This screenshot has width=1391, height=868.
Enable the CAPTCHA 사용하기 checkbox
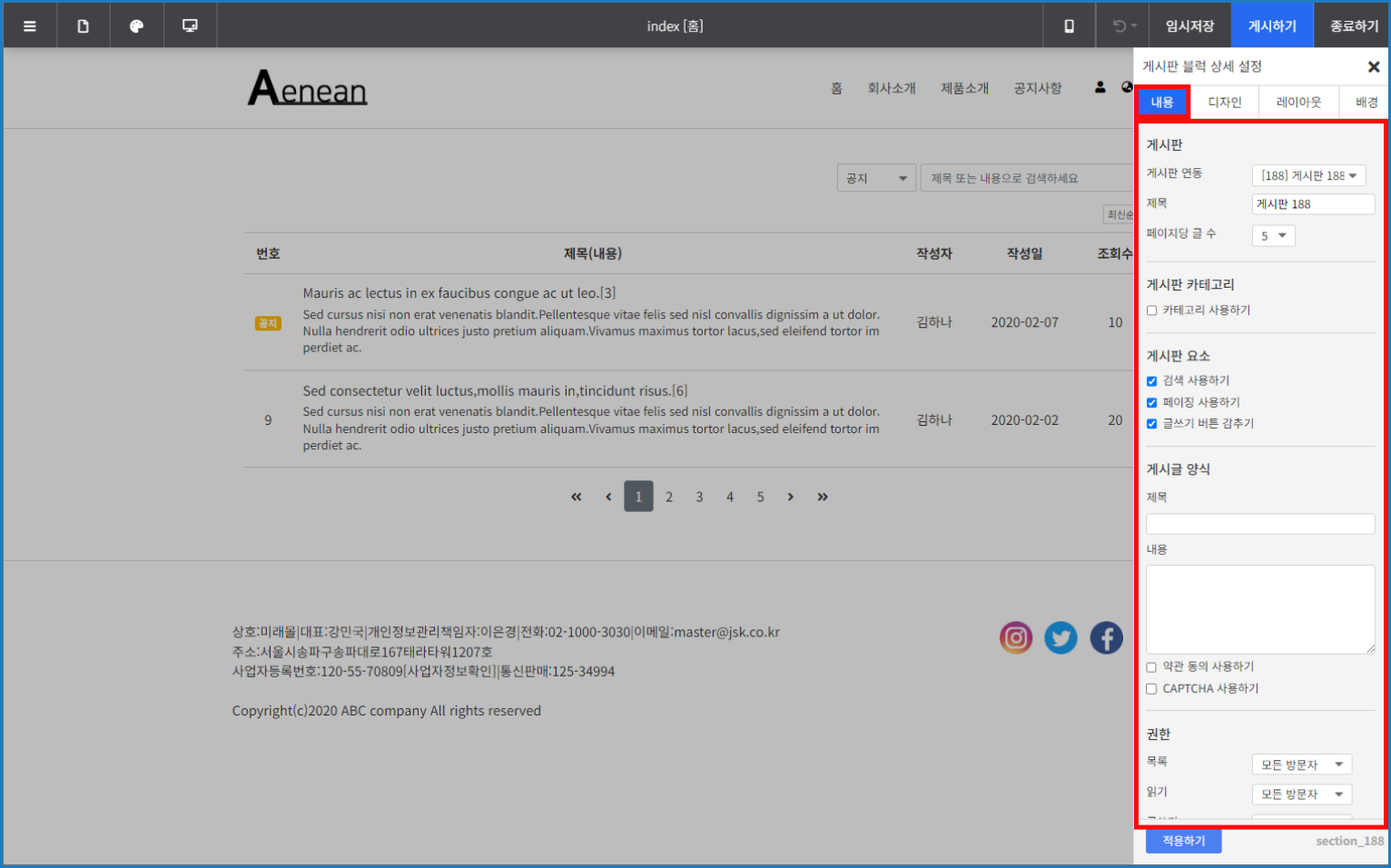[x=1152, y=689]
